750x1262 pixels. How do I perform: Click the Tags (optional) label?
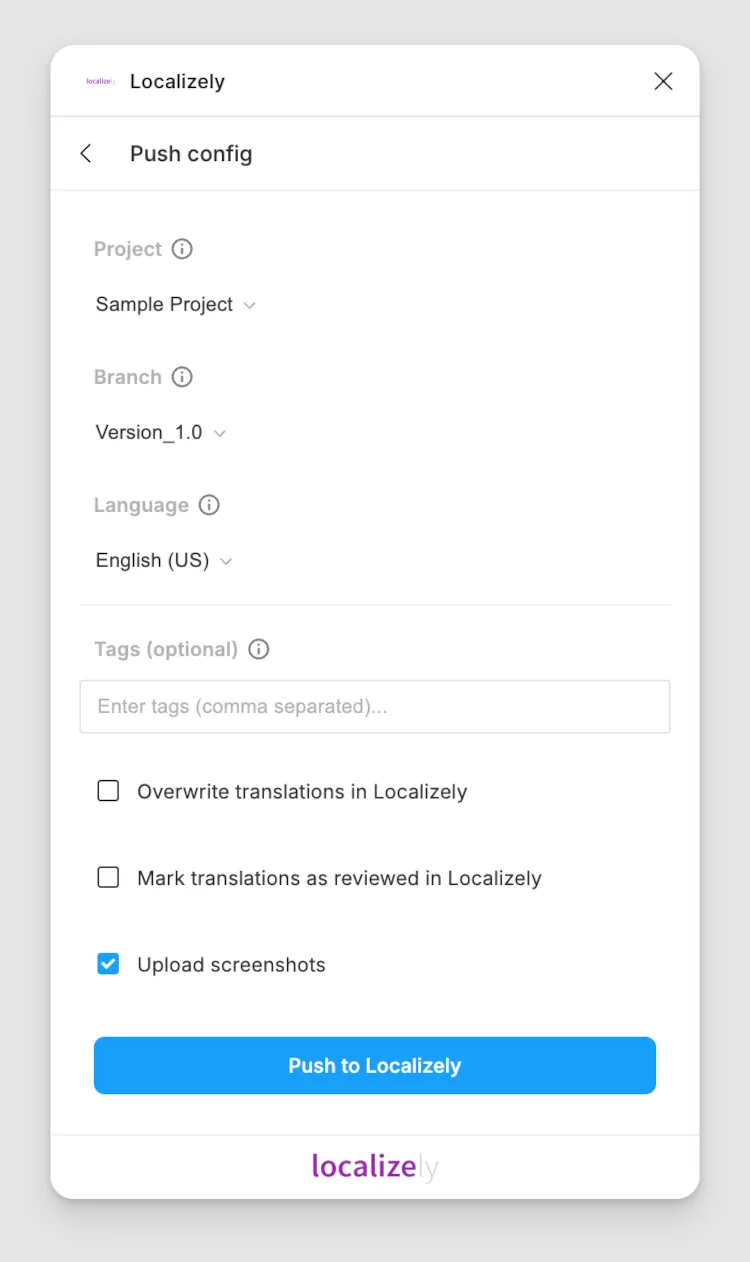click(166, 649)
